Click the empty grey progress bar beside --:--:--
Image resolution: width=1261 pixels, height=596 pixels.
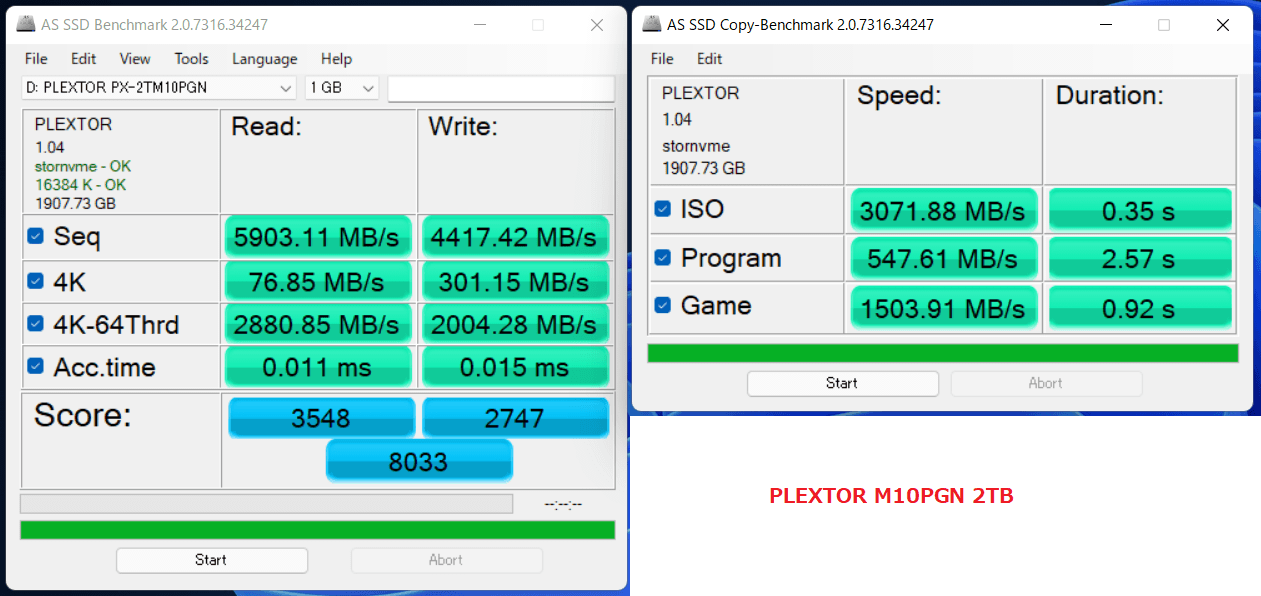tap(266, 503)
